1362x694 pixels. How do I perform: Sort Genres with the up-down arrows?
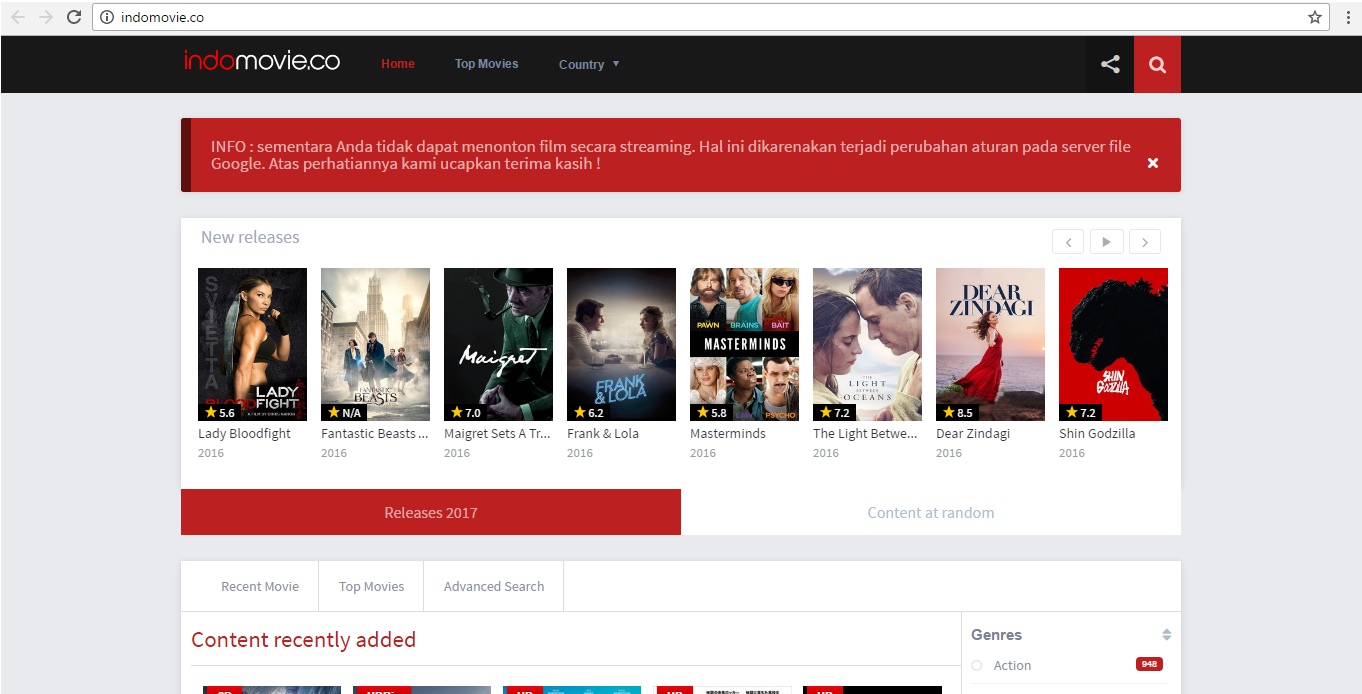(1166, 635)
